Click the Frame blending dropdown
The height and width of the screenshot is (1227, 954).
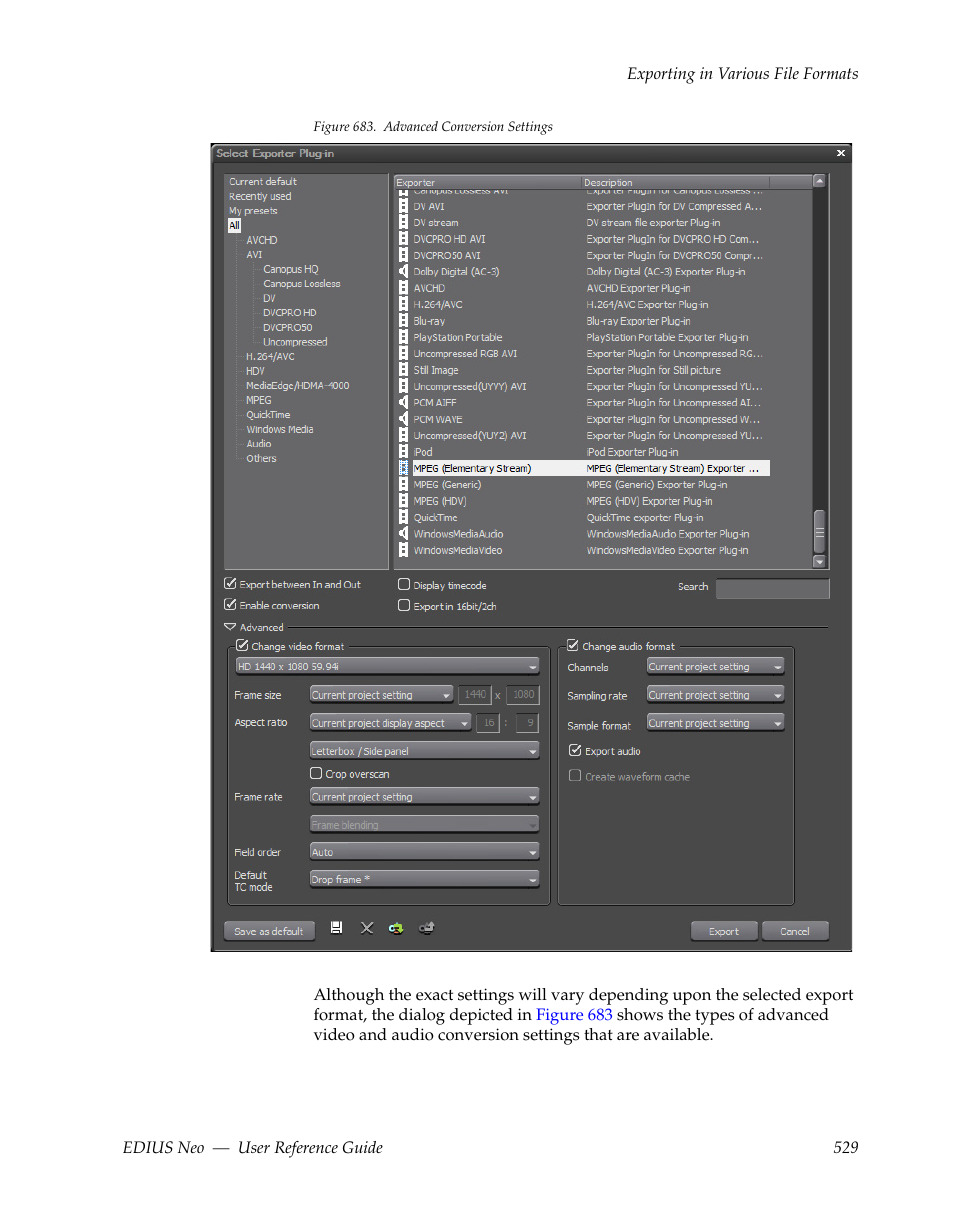tap(425, 825)
